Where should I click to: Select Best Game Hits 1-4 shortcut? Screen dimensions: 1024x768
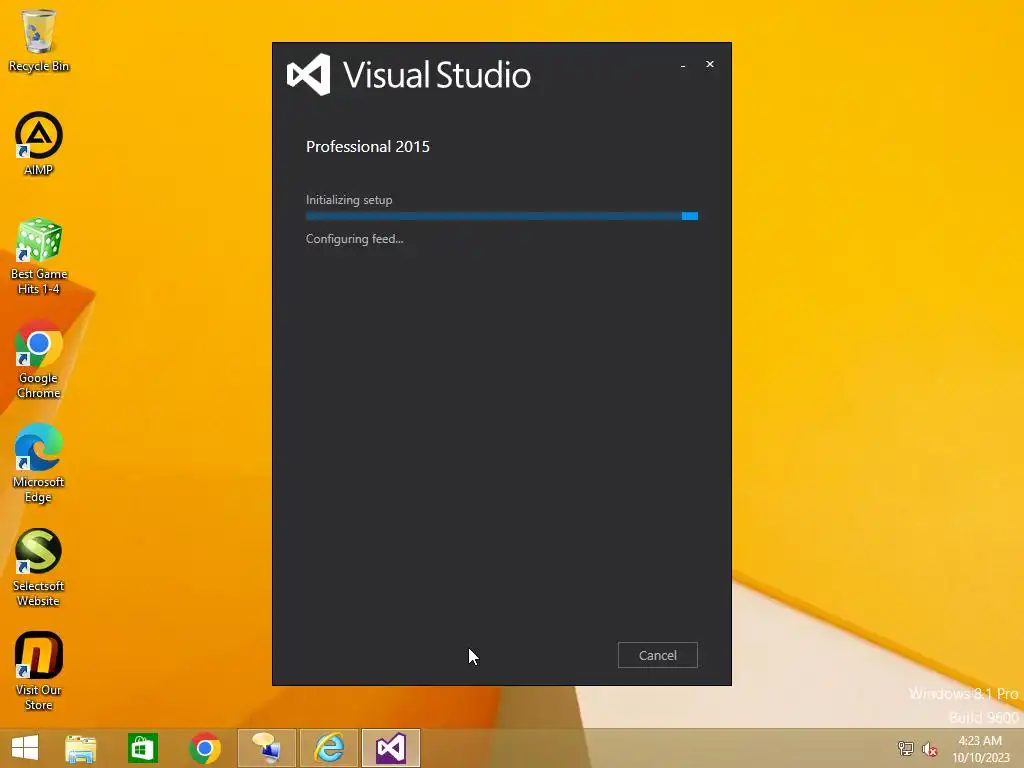coord(39,256)
